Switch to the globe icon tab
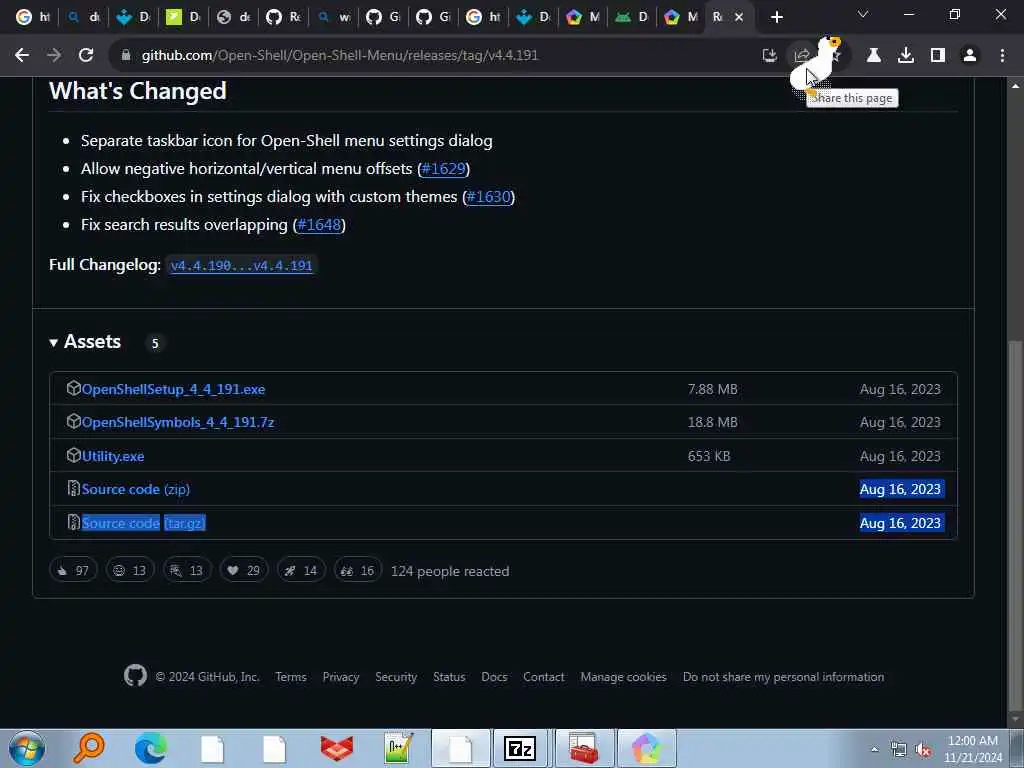The width and height of the screenshot is (1024, 768). [233, 17]
